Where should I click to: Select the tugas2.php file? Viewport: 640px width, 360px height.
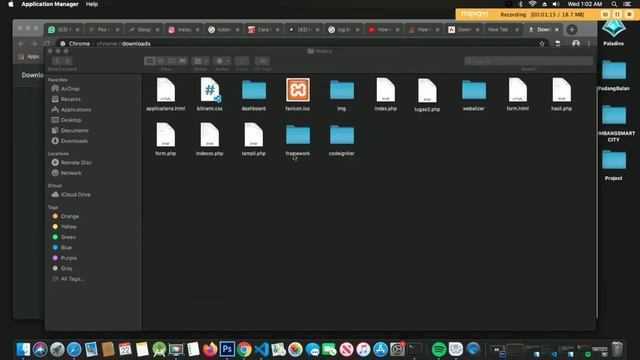pyautogui.click(x=427, y=95)
